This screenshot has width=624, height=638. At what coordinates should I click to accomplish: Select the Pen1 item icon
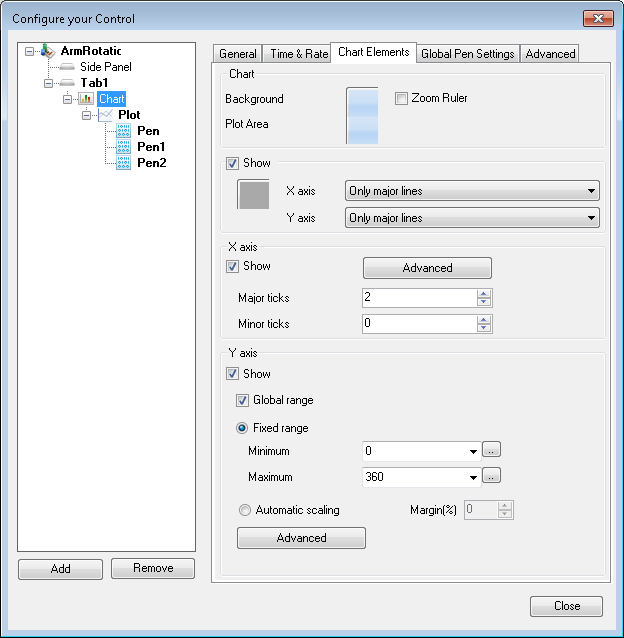click(x=124, y=147)
